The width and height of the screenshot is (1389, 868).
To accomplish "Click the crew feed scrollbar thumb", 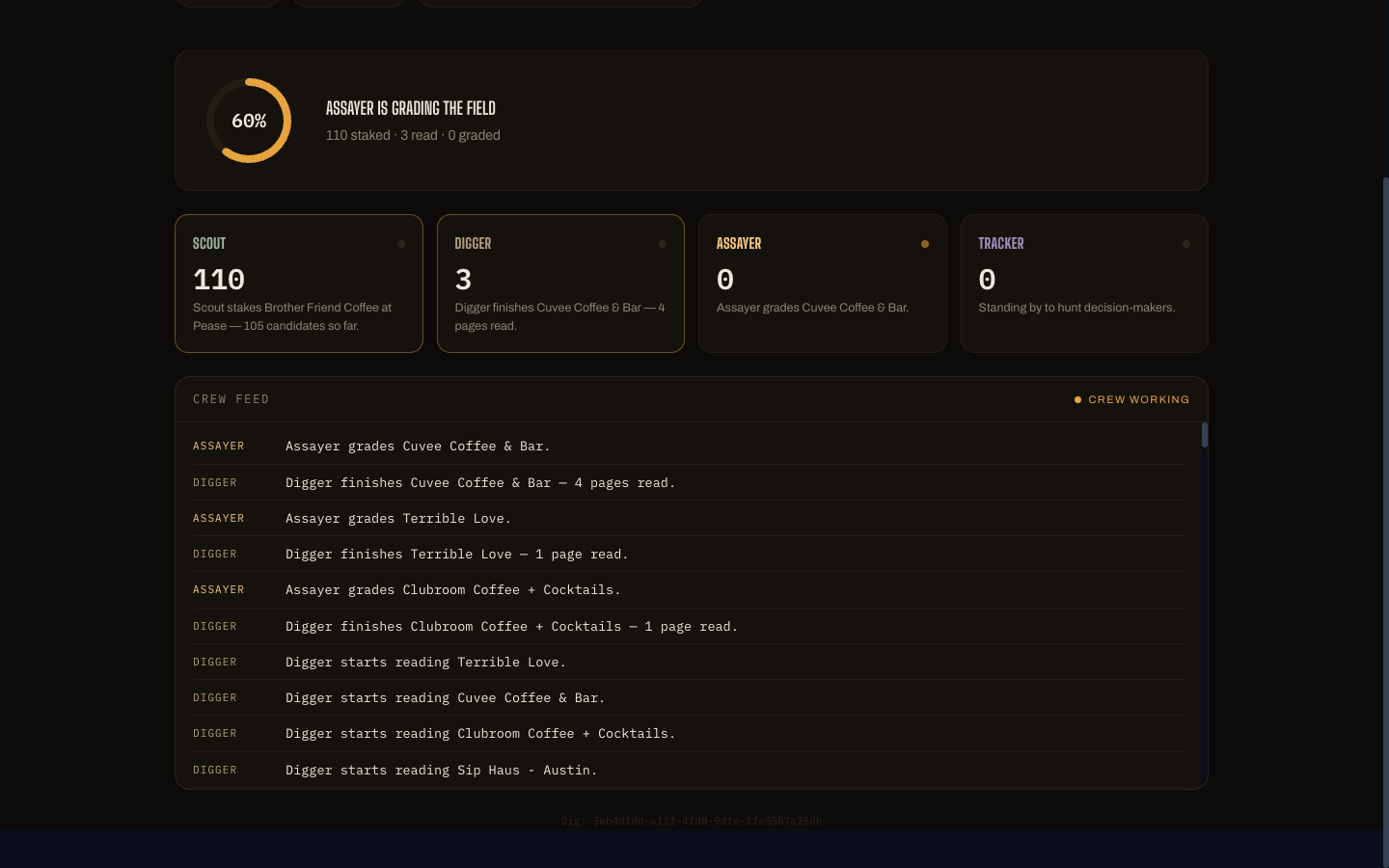I will click(1205, 435).
